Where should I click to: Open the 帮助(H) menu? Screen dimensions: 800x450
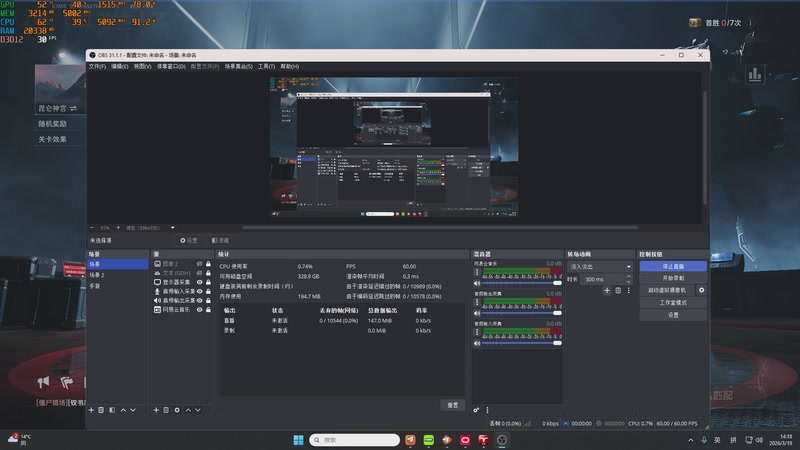289,66
